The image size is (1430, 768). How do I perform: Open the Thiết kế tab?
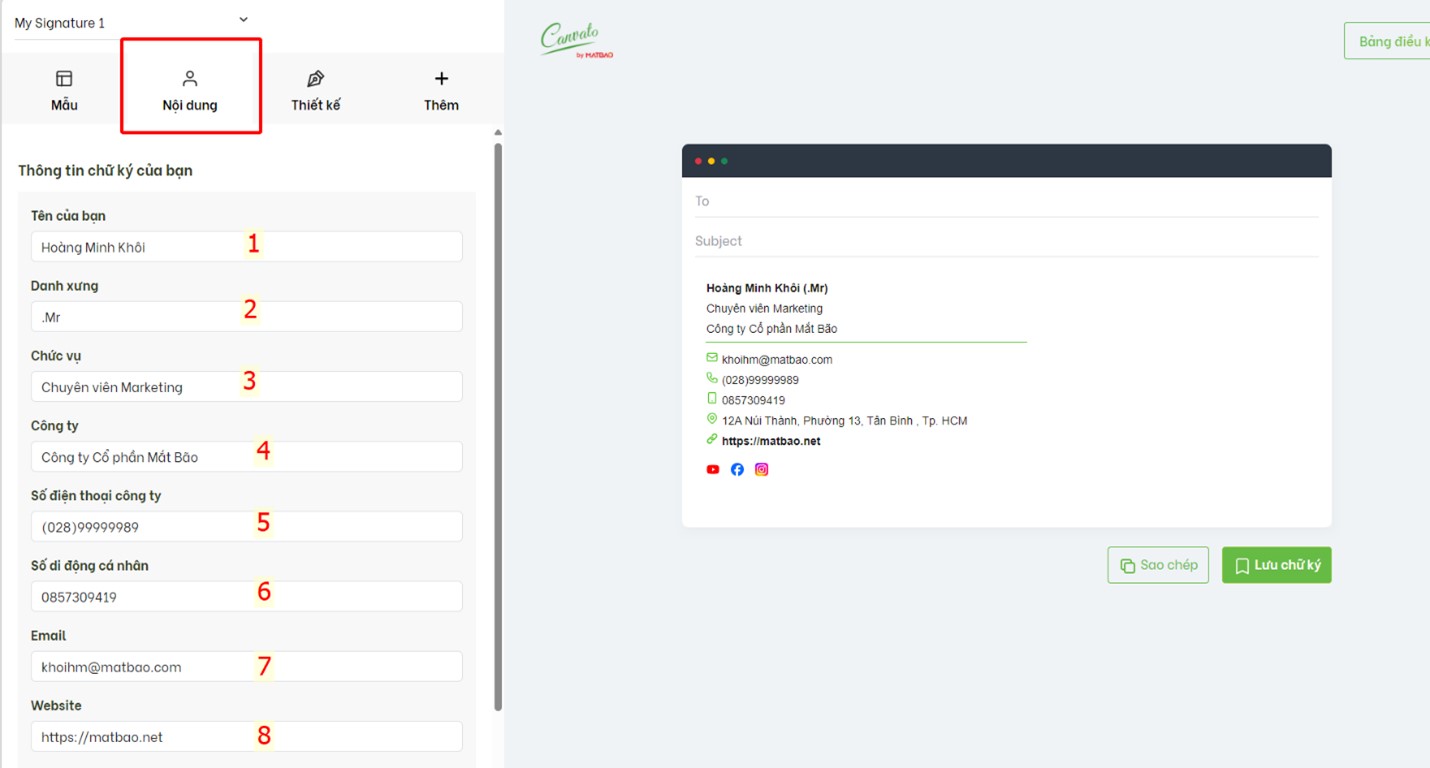pos(316,90)
